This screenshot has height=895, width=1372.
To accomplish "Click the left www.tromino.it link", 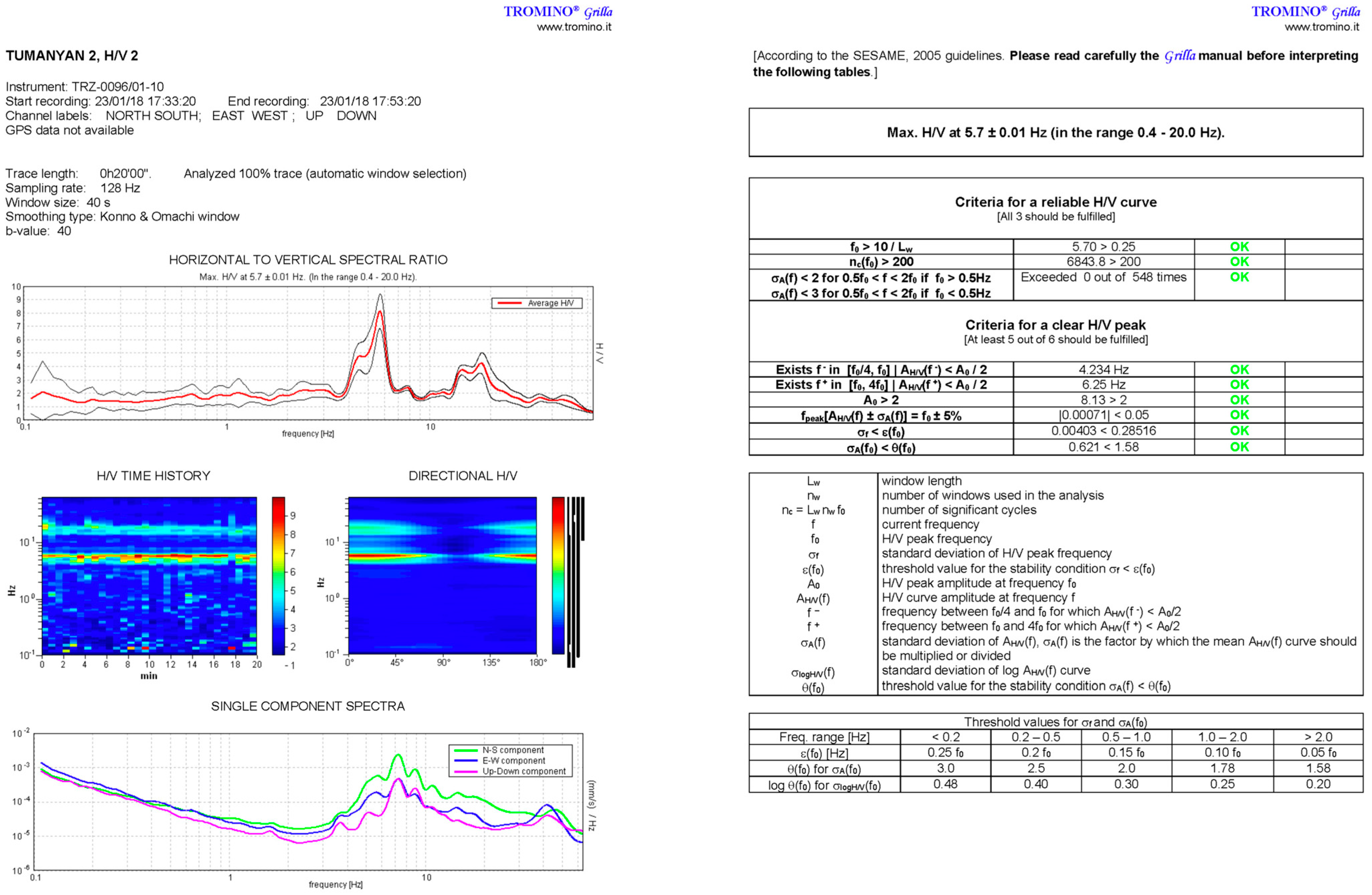I will (574, 27).
